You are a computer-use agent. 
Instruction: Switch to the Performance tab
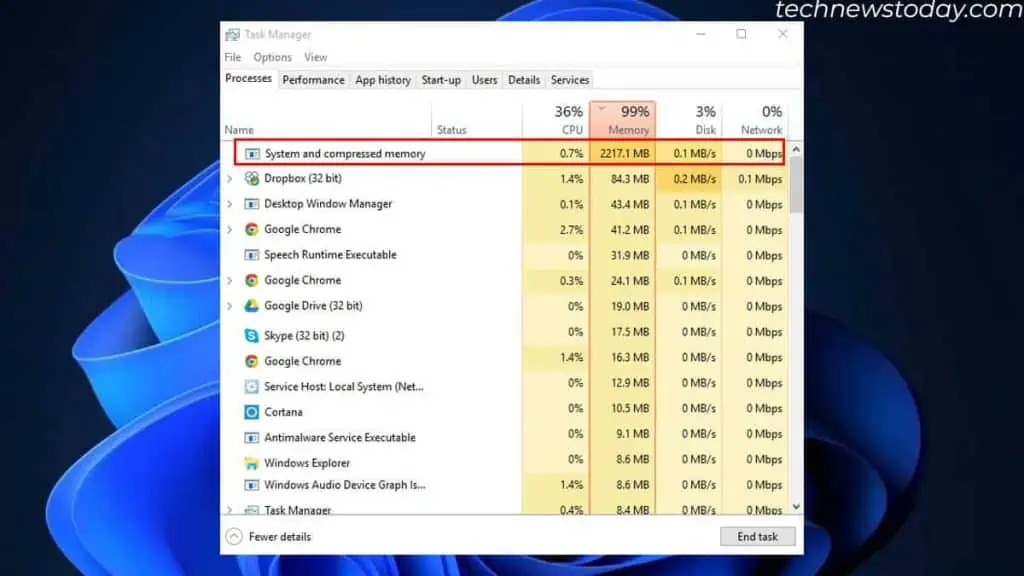(313, 80)
